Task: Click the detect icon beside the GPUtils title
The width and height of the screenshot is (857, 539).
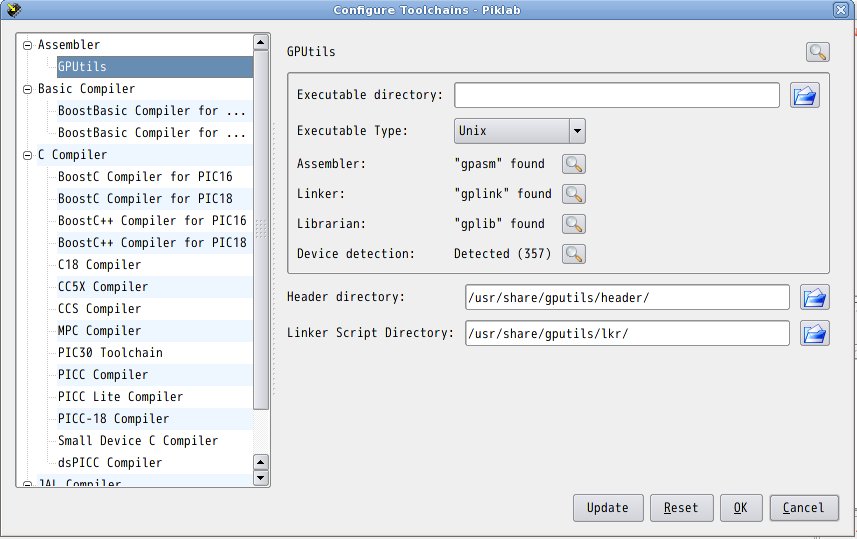Action: pos(817,52)
